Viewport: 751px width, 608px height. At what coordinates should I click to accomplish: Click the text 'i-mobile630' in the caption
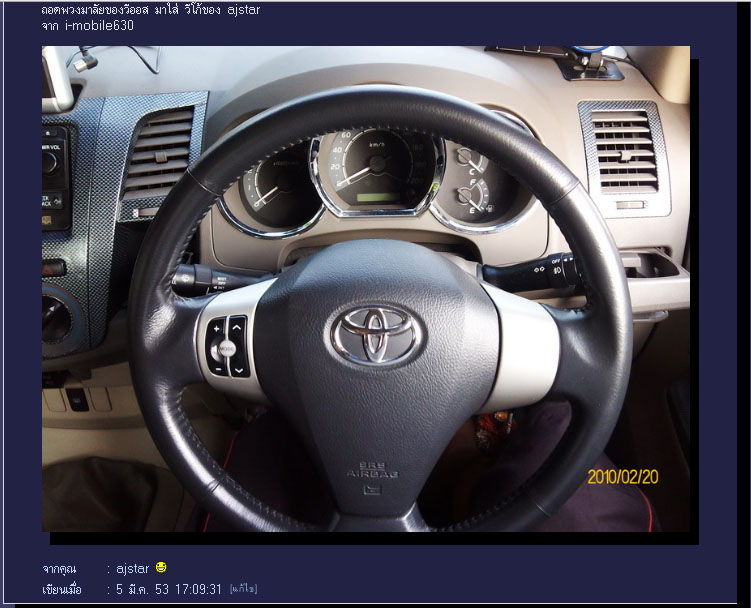(99, 25)
